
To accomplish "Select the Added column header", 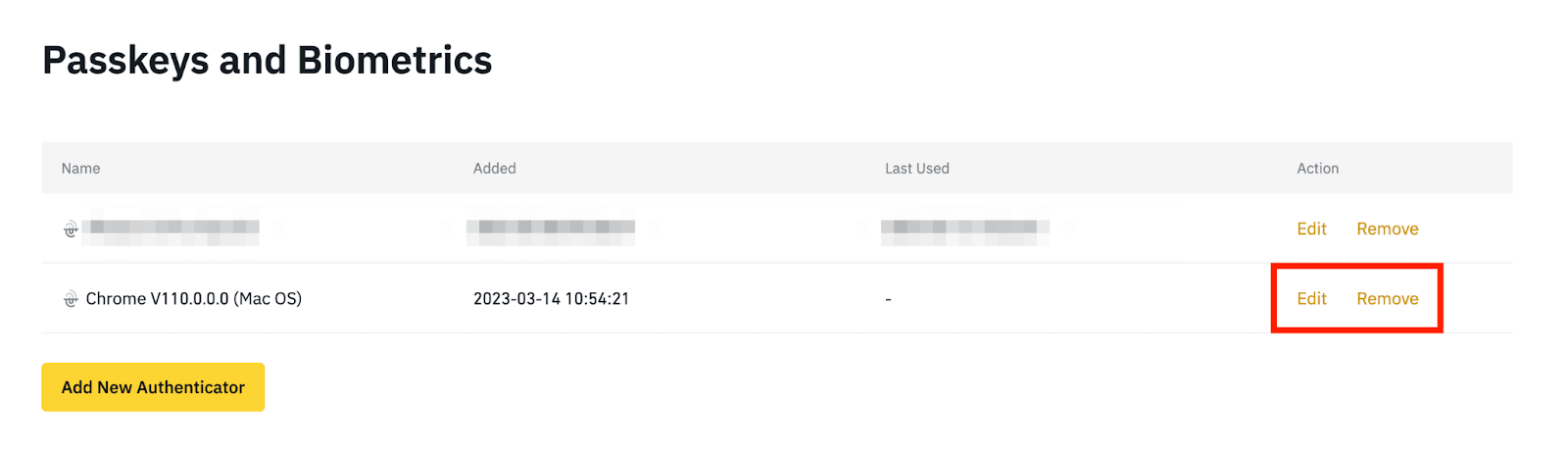I will click(494, 169).
